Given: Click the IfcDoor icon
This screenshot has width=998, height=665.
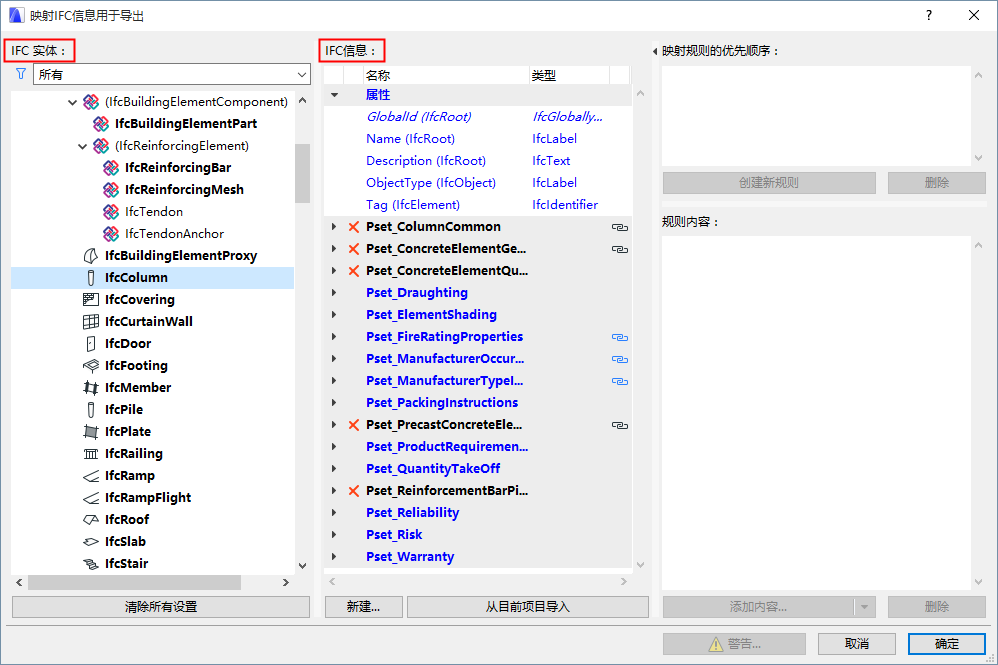Looking at the screenshot, I should (91, 344).
